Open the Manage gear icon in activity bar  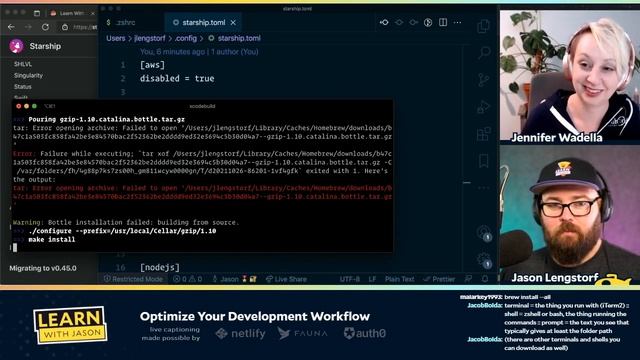(484, 260)
